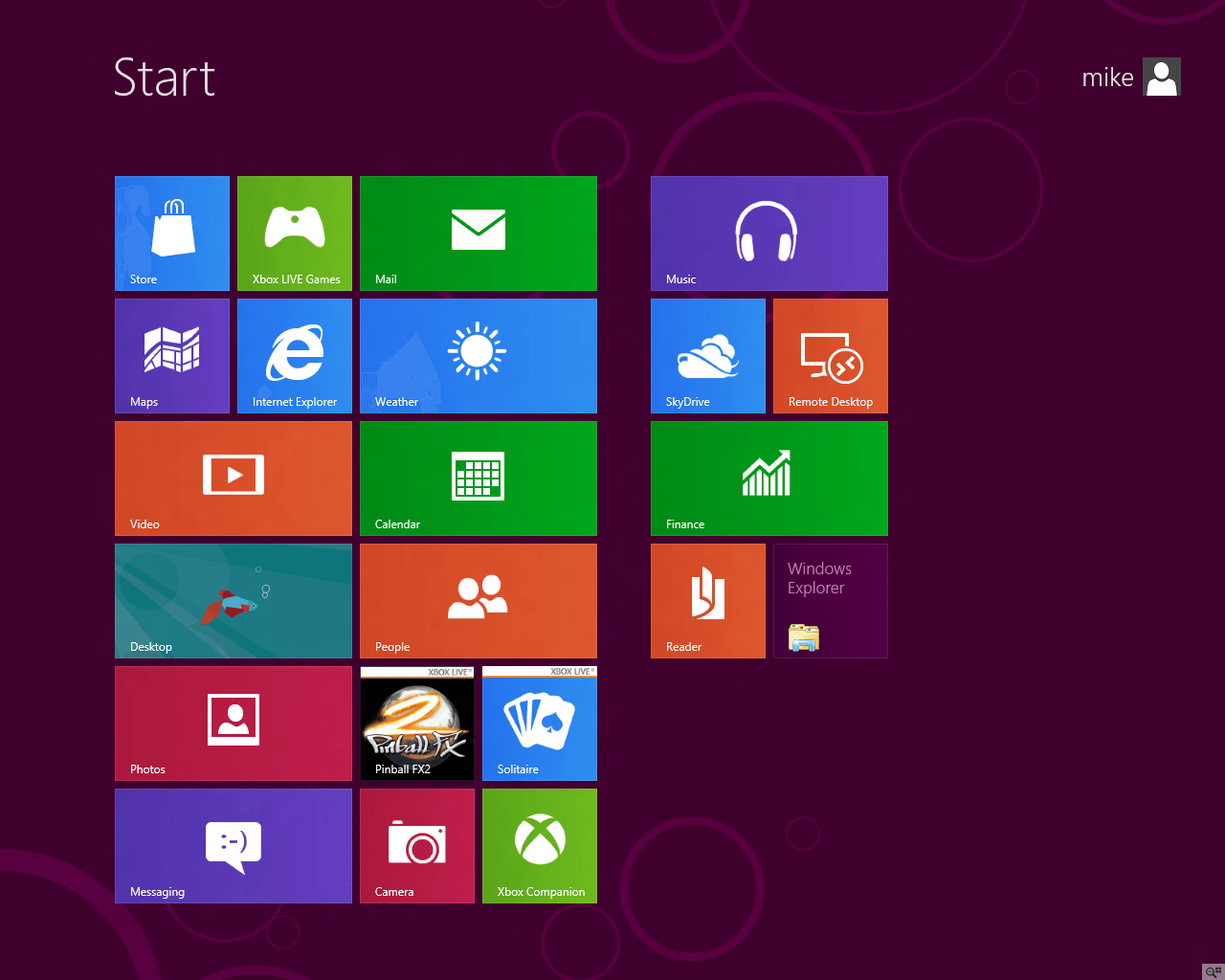This screenshot has width=1225, height=980.
Task: Click the mike user account picture
Action: pos(1162,77)
